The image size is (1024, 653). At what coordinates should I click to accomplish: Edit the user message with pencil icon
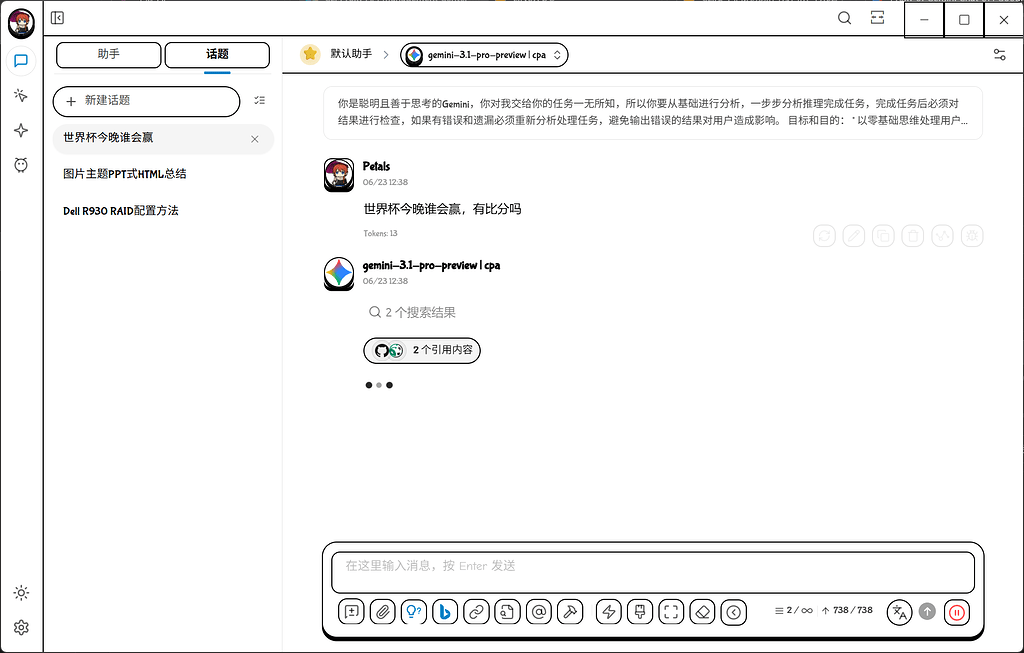tap(854, 236)
